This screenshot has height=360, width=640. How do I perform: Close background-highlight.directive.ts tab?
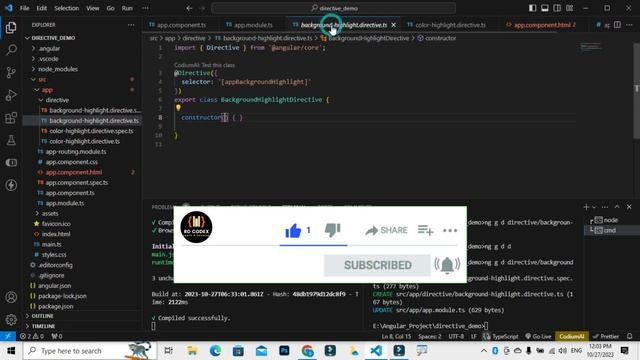393,25
